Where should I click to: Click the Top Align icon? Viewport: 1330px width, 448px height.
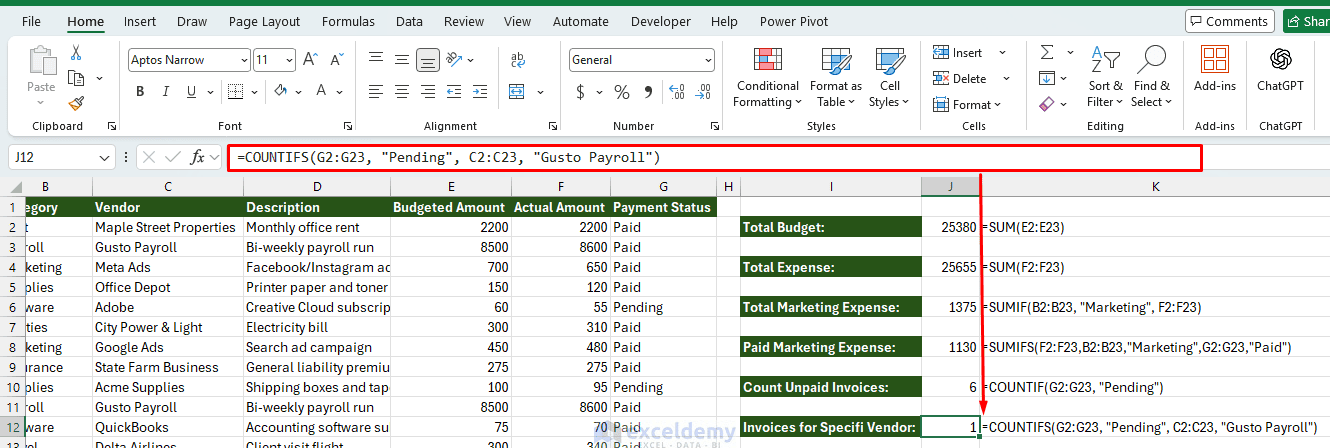point(376,60)
